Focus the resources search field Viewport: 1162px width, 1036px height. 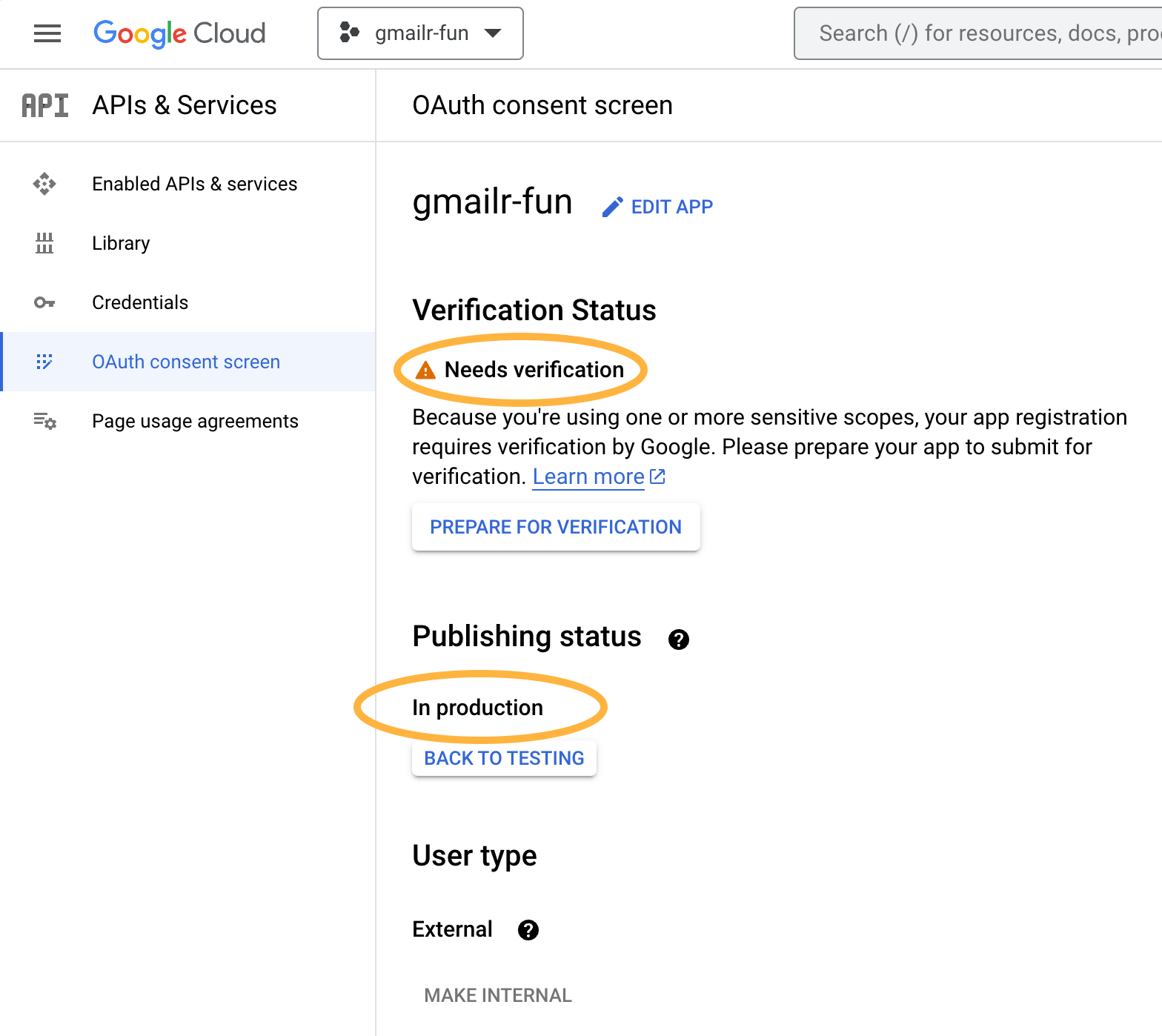[978, 33]
